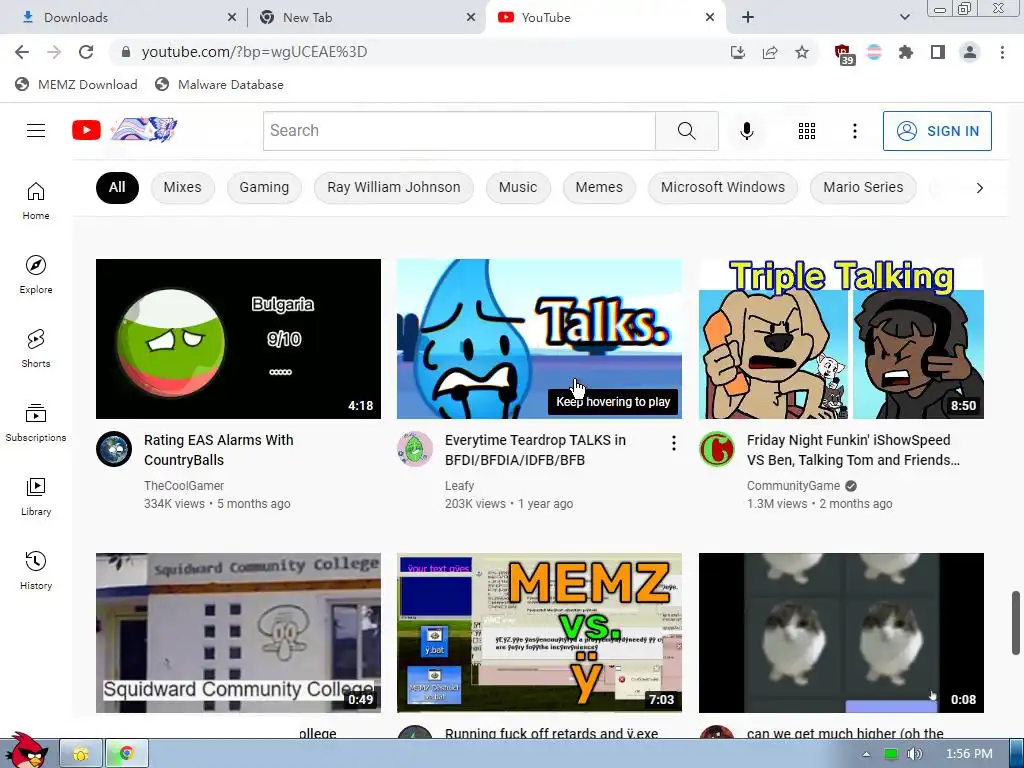Bookmark this page with the star icon
This screenshot has width=1024, height=768.
point(802,52)
